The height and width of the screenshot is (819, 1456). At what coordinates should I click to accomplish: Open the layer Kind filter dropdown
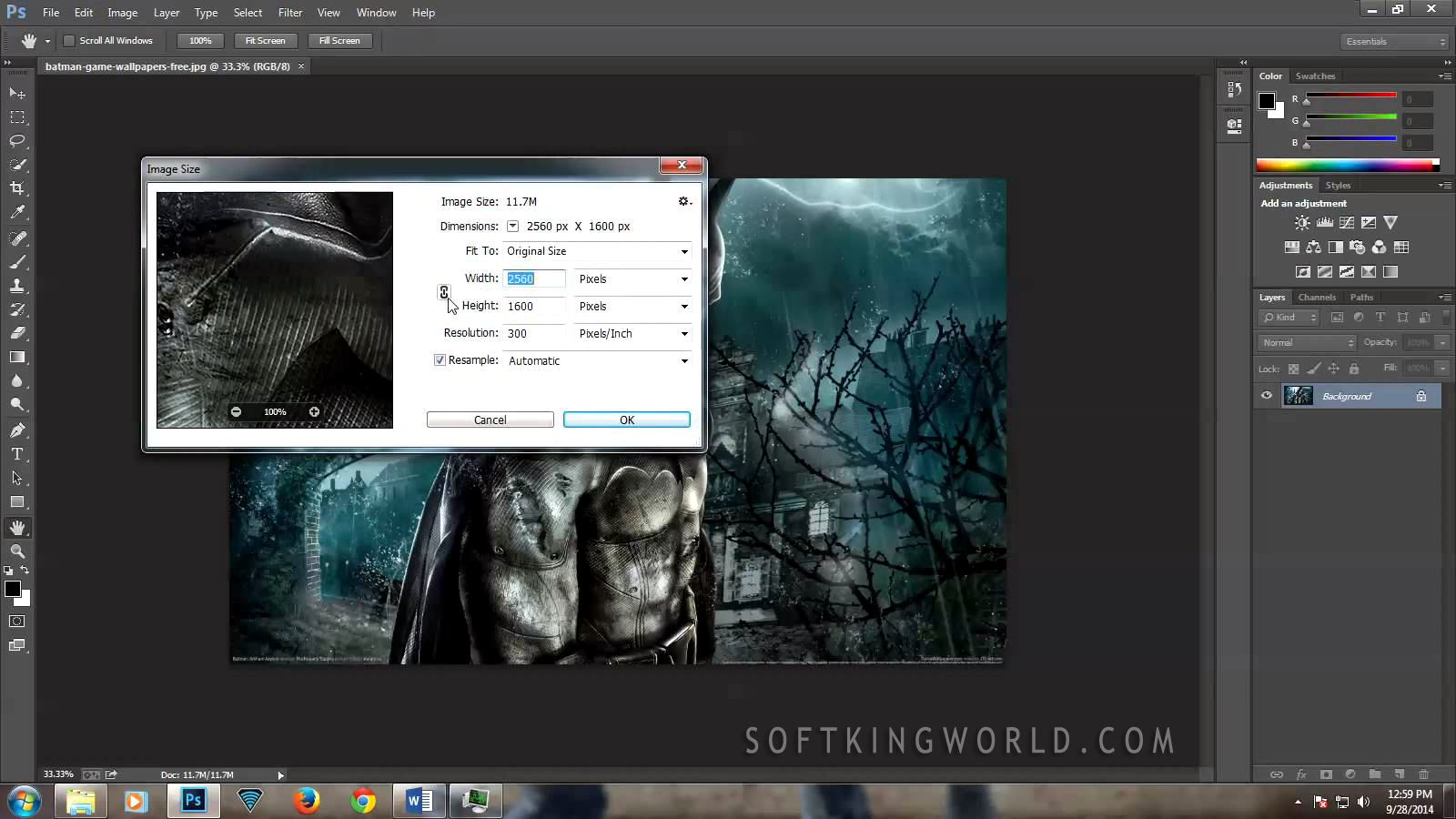(1289, 318)
